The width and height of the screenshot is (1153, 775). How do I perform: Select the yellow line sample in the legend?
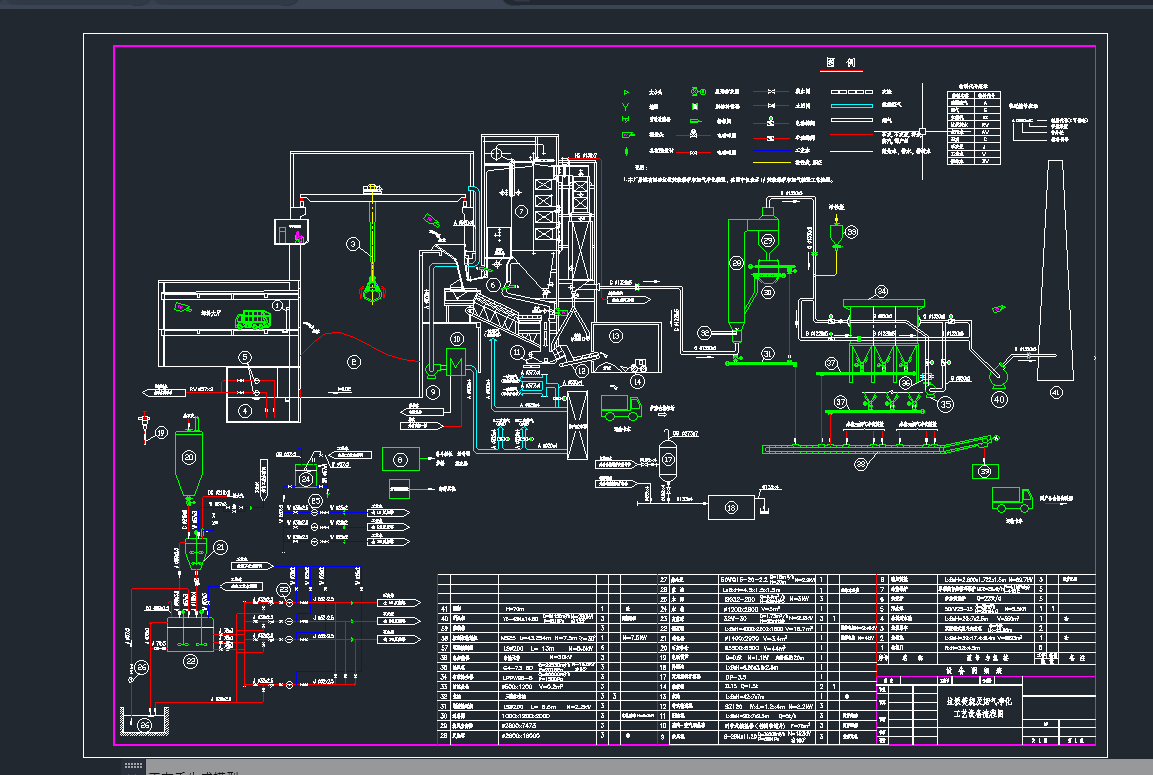tap(771, 162)
